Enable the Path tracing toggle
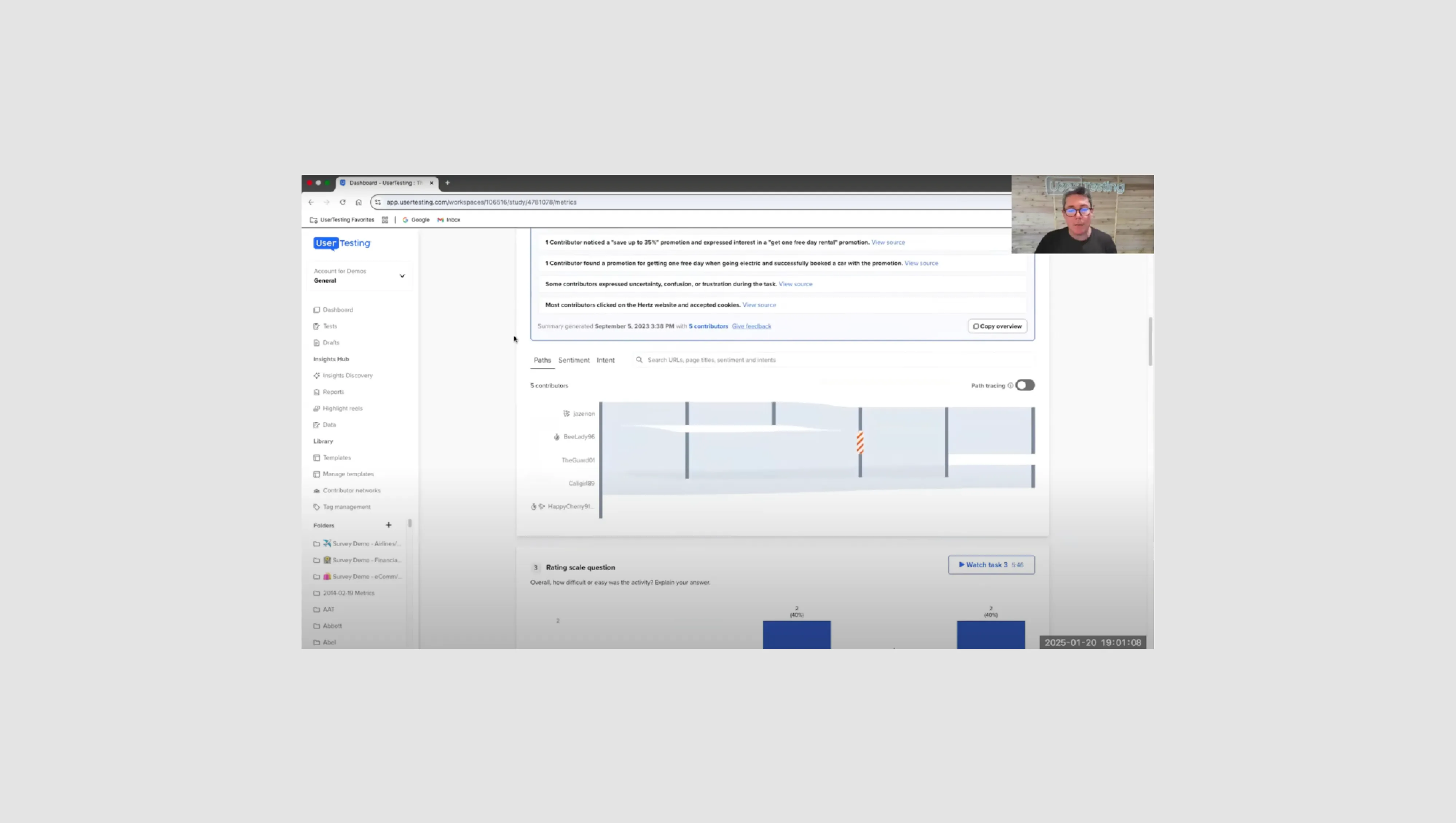This screenshot has width=1456, height=823. coord(1025,385)
